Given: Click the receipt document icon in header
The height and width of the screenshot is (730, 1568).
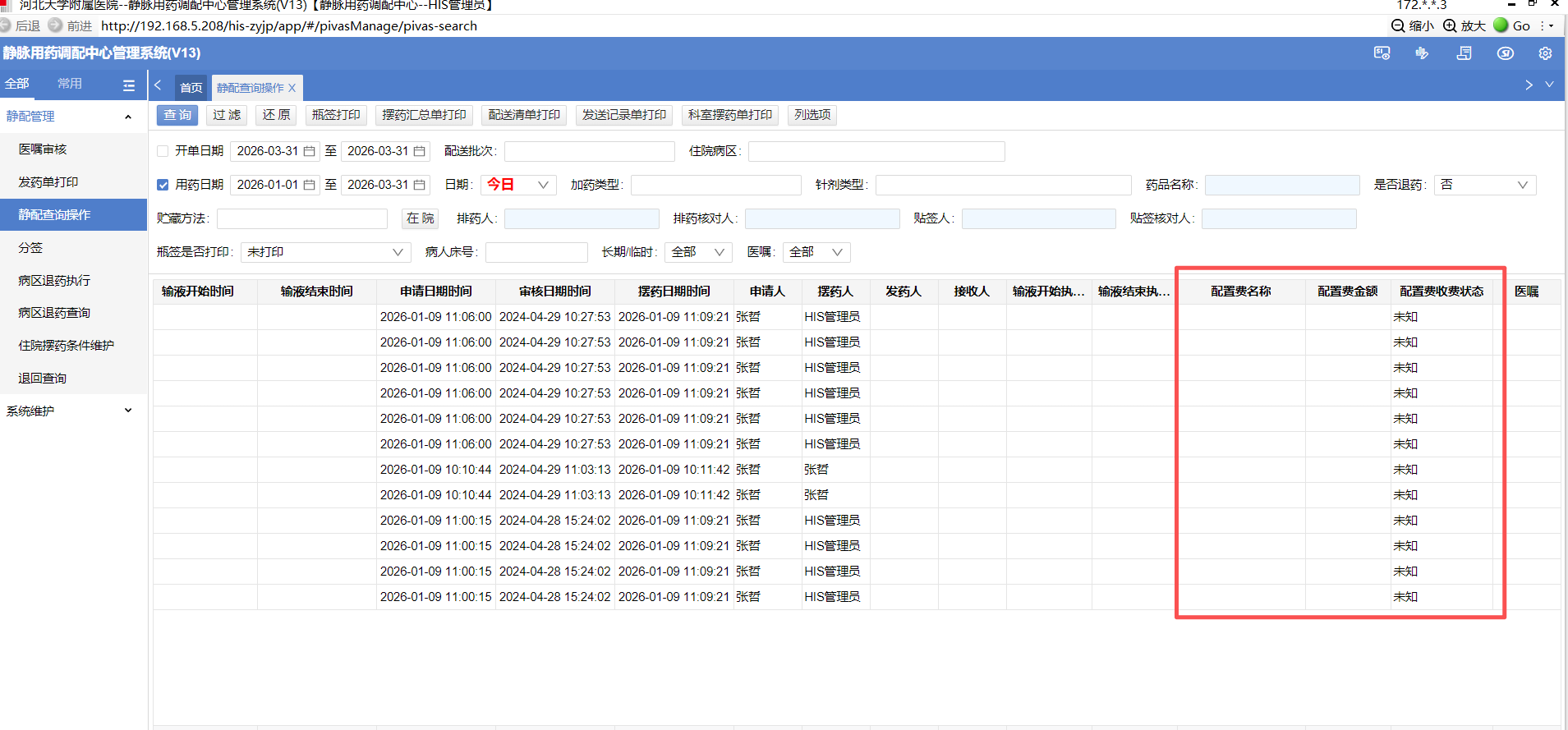Looking at the screenshot, I should 1464,53.
